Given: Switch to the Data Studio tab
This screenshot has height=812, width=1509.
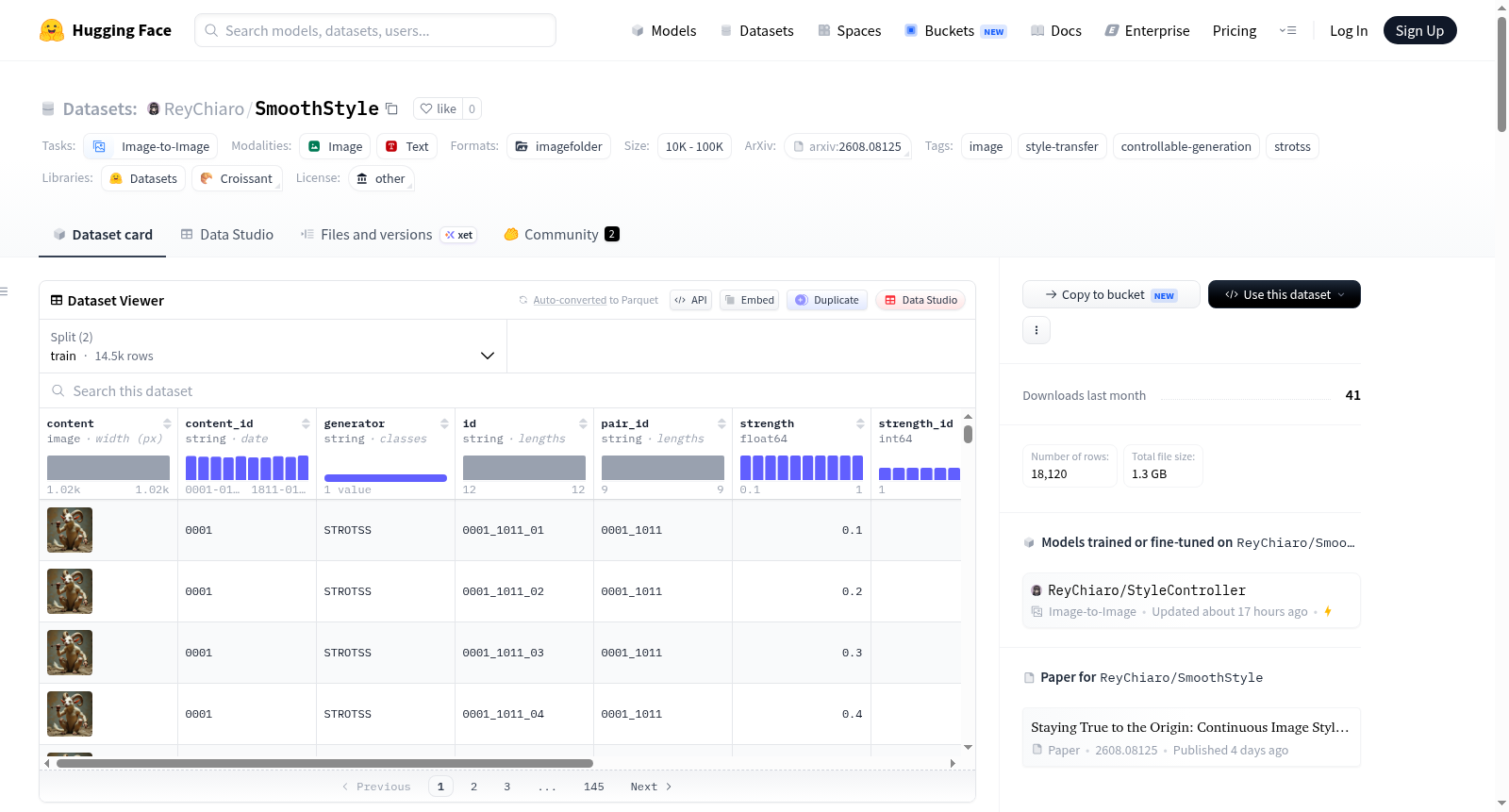Looking at the screenshot, I should tap(227, 235).
